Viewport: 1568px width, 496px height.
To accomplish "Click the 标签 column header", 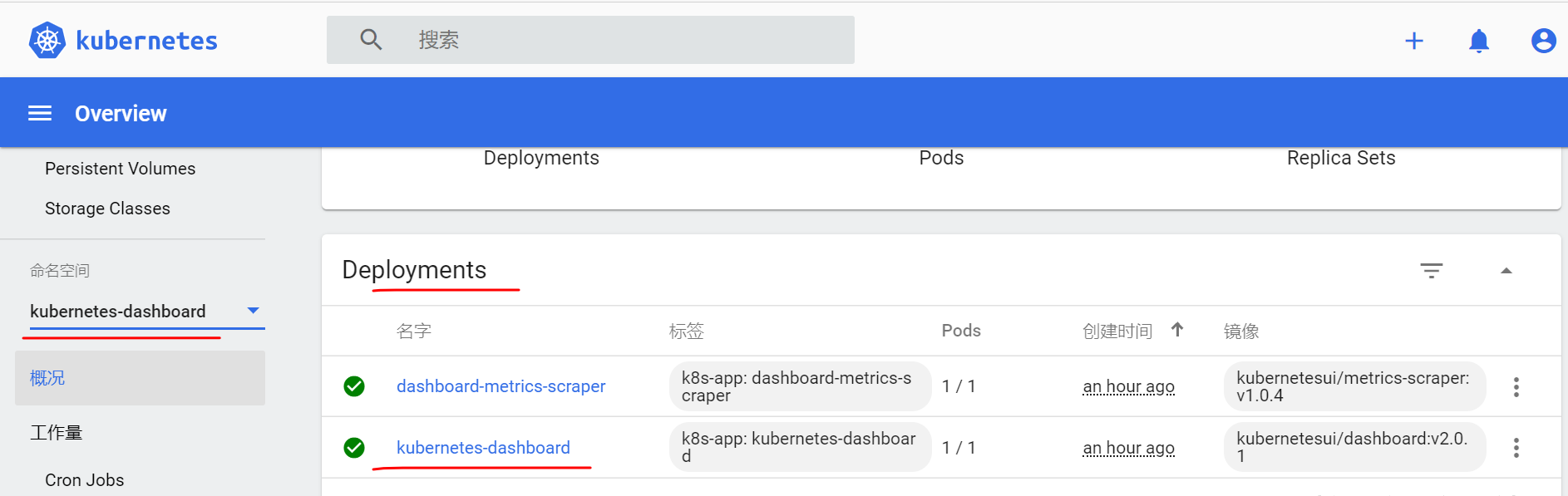I will tap(687, 331).
